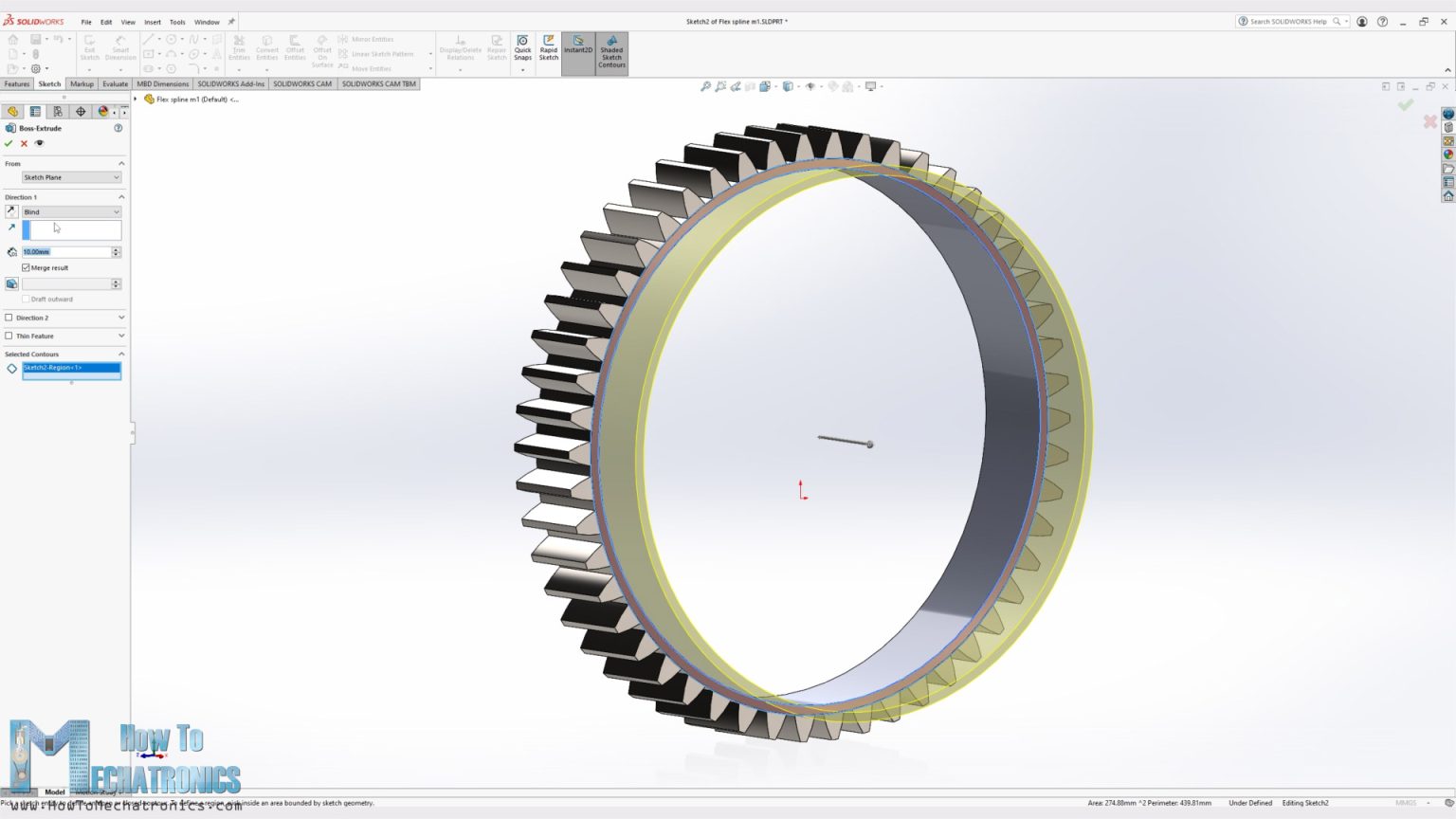Viewport: 1456px width, 819px height.
Task: Toggle Shaded Sketch Contours
Action: click(611, 49)
